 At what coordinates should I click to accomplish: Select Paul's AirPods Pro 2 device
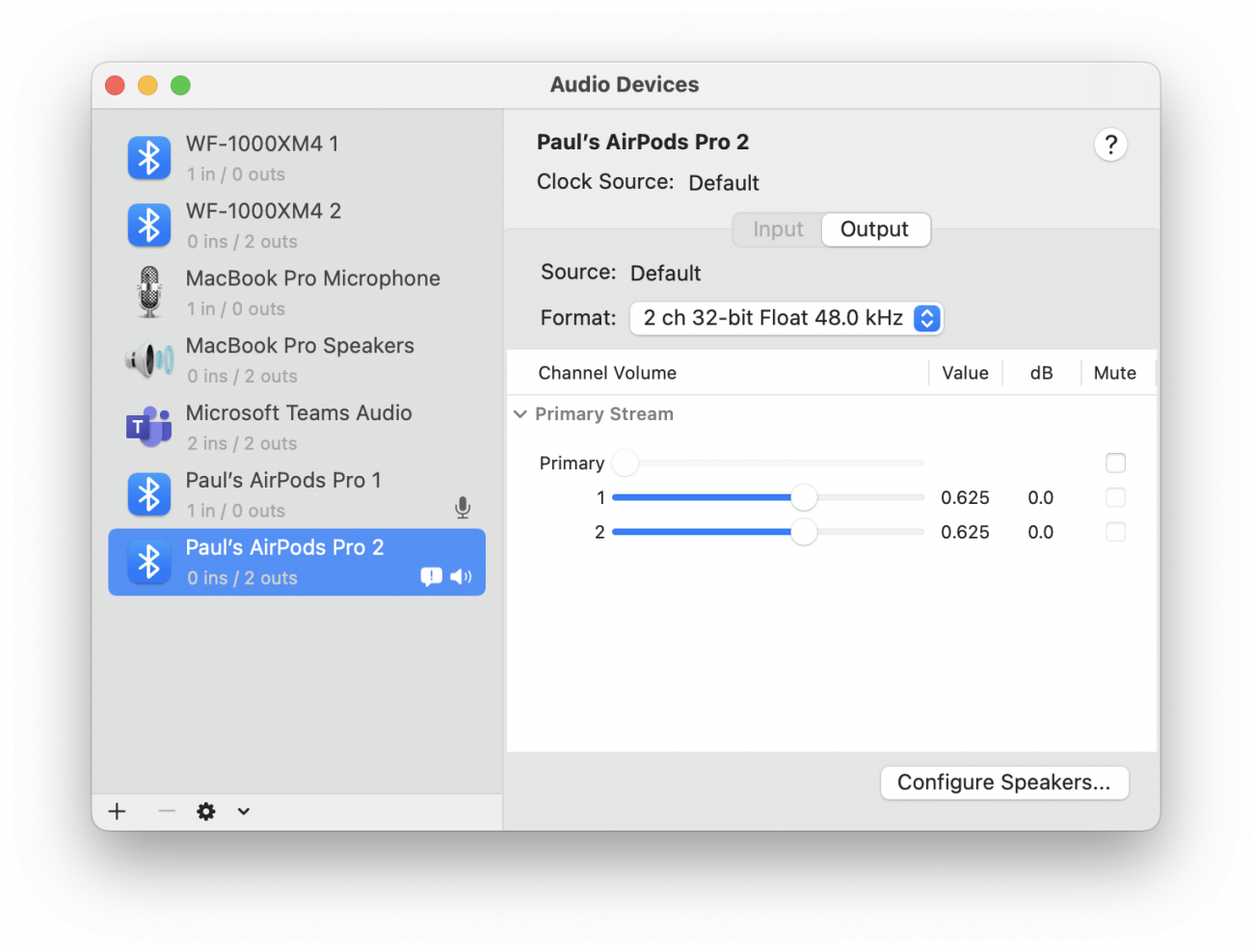[x=297, y=562]
